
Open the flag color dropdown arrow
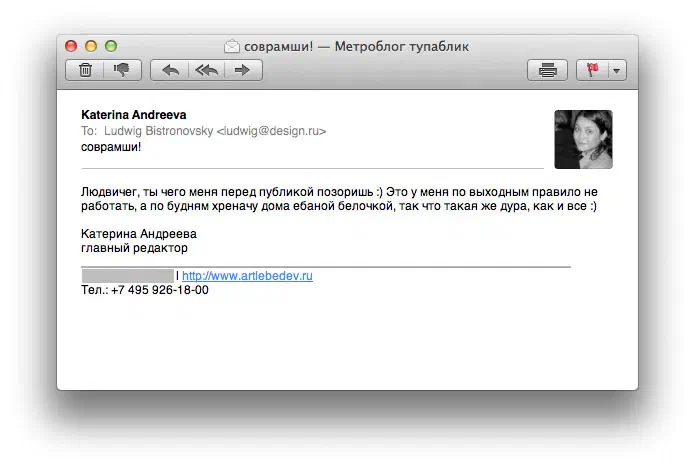(617, 70)
